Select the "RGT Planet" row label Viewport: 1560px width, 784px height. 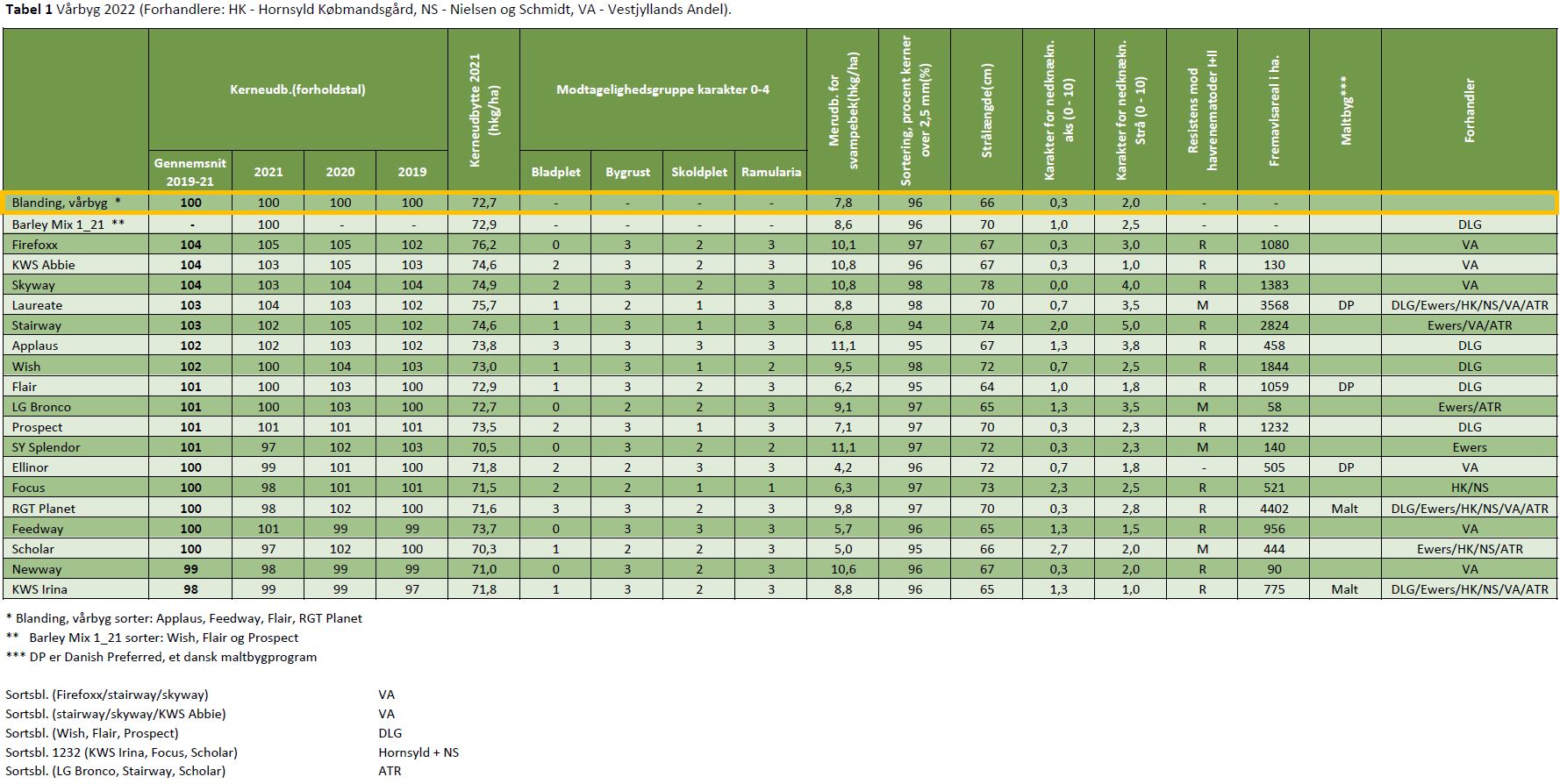44,509
